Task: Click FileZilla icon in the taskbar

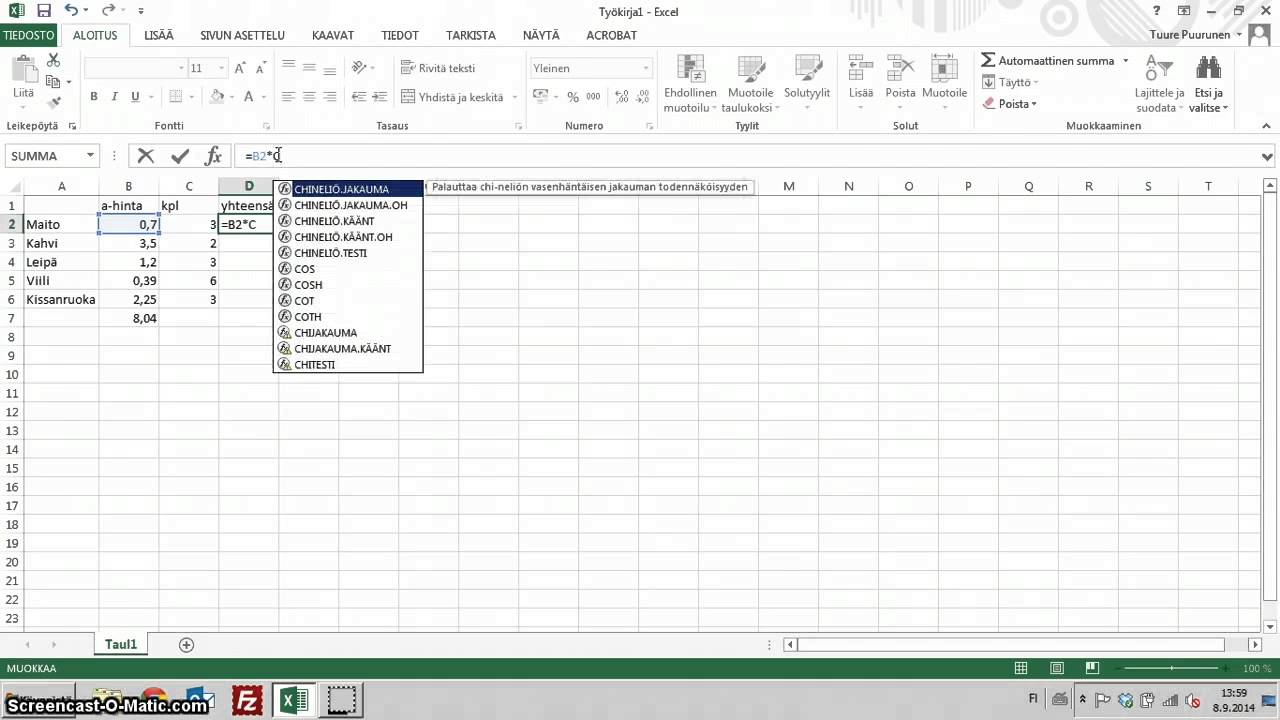Action: click(246, 700)
